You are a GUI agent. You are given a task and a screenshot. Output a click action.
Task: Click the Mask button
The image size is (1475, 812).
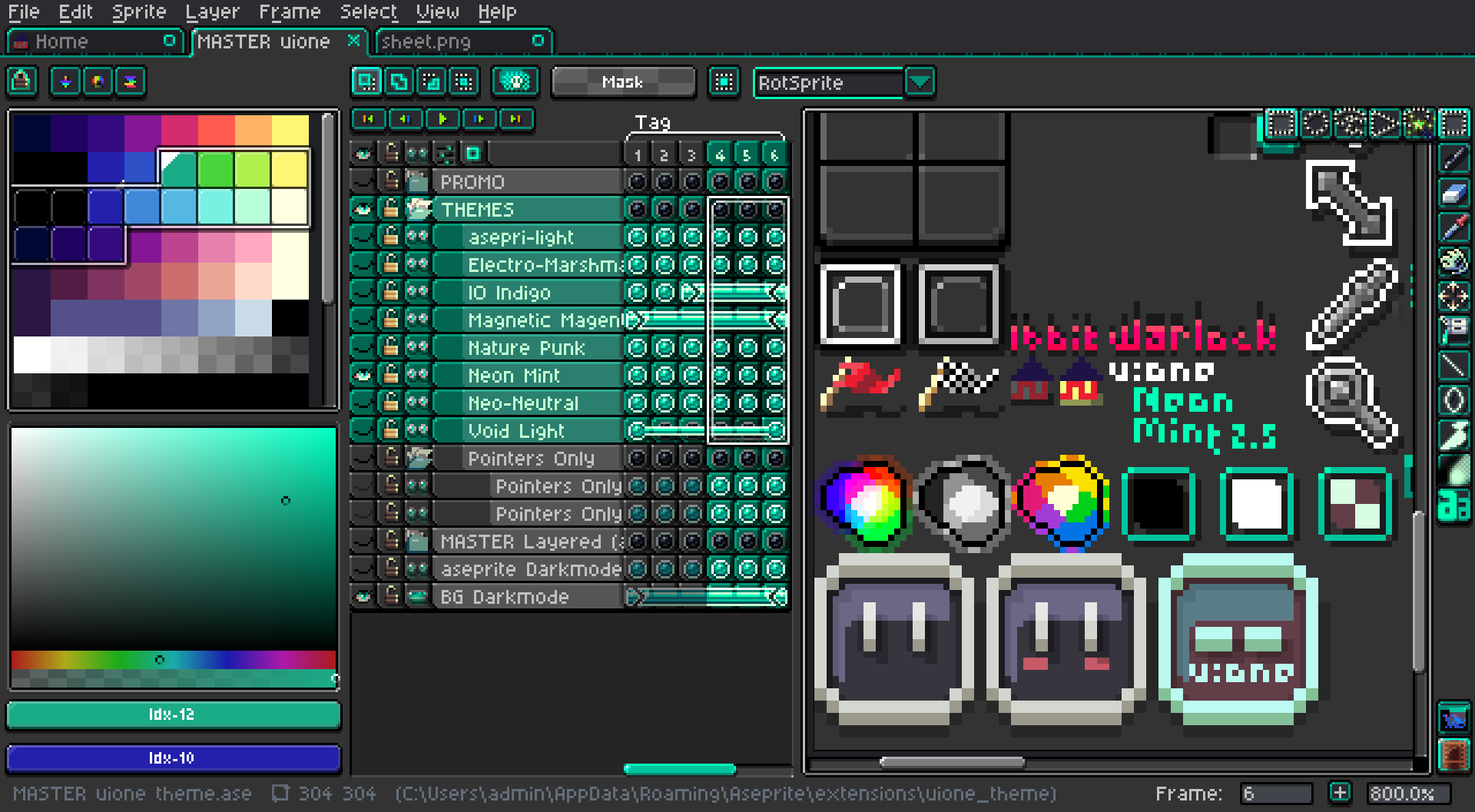(x=622, y=81)
